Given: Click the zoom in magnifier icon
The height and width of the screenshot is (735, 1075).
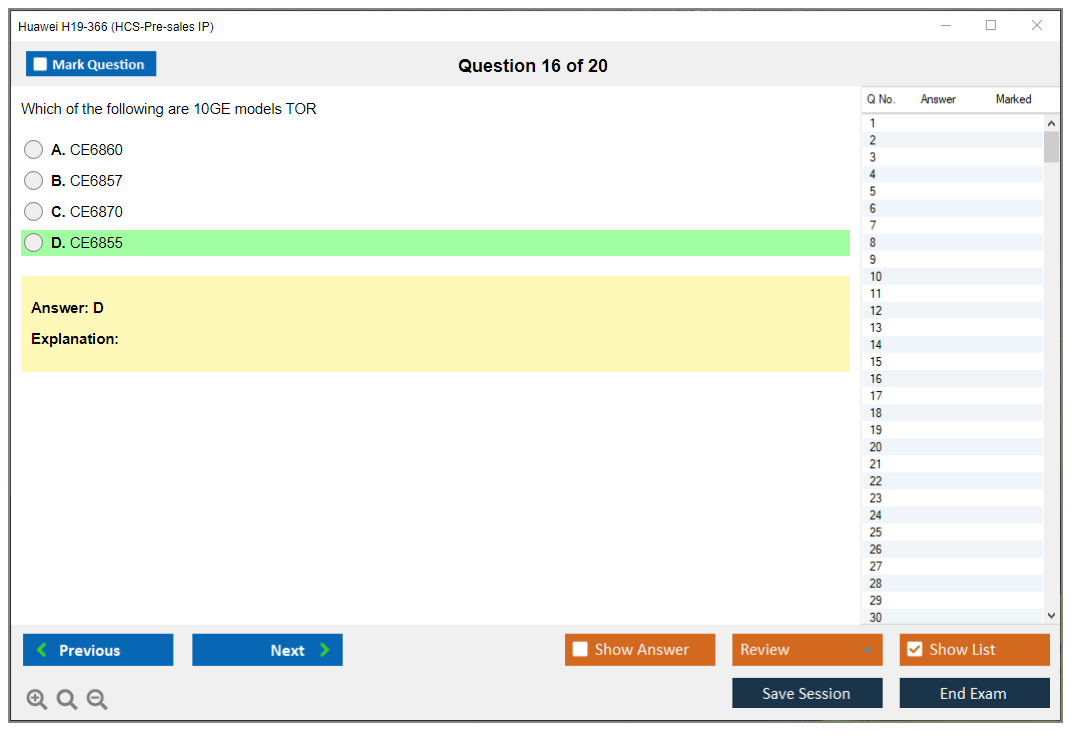Looking at the screenshot, I should (37, 700).
